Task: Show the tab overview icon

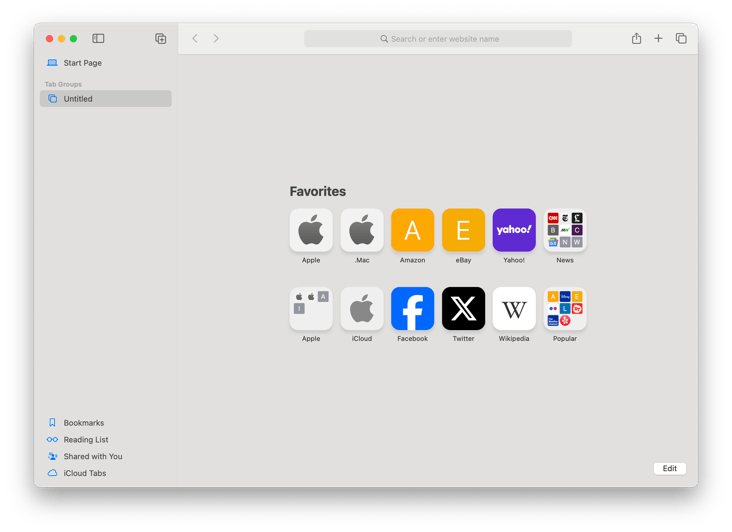Action: [x=681, y=38]
